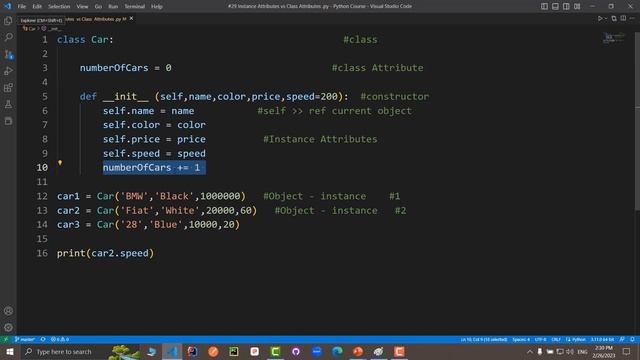640x360 pixels.
Task: Click the lightbulb code action on line 10
Action: (60, 163)
